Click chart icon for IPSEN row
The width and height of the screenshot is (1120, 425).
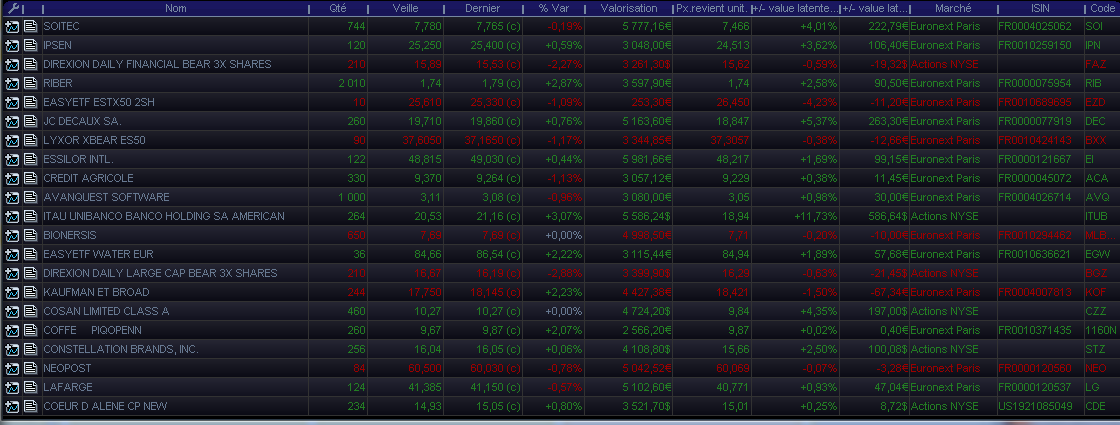(12, 45)
